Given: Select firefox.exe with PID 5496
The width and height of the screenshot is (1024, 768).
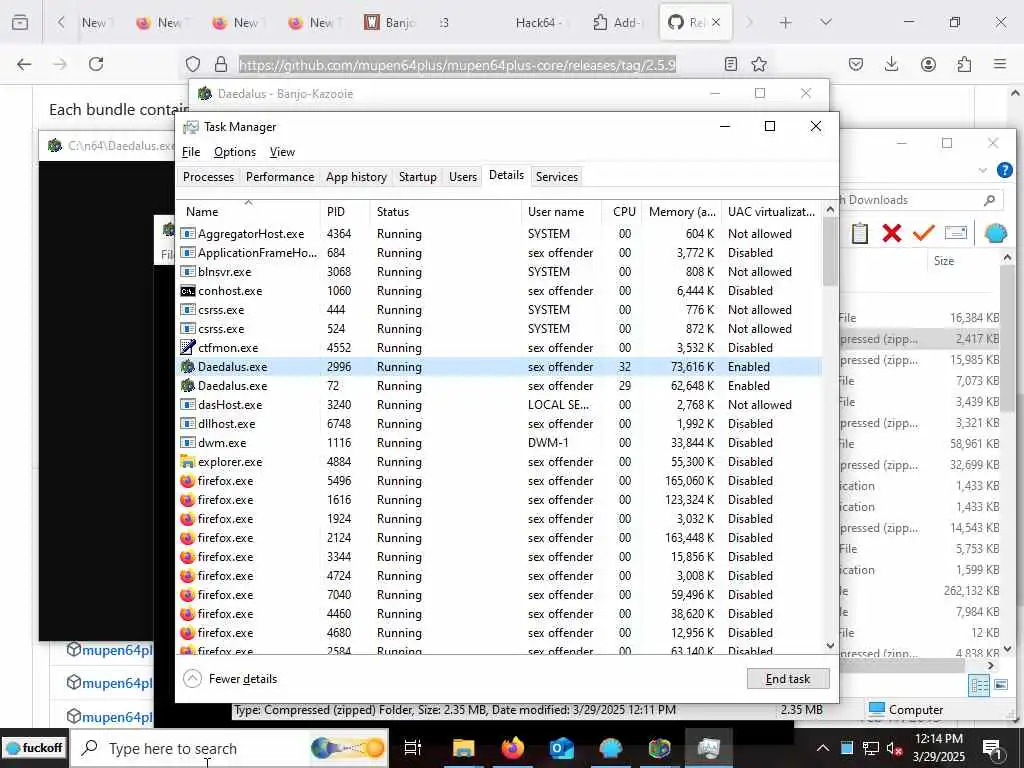Looking at the screenshot, I should coord(499,481).
